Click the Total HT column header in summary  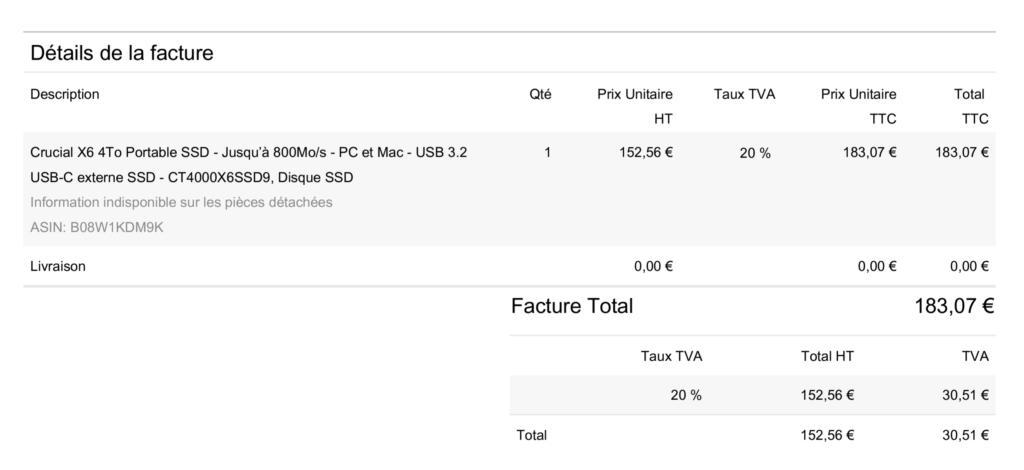[827, 356]
